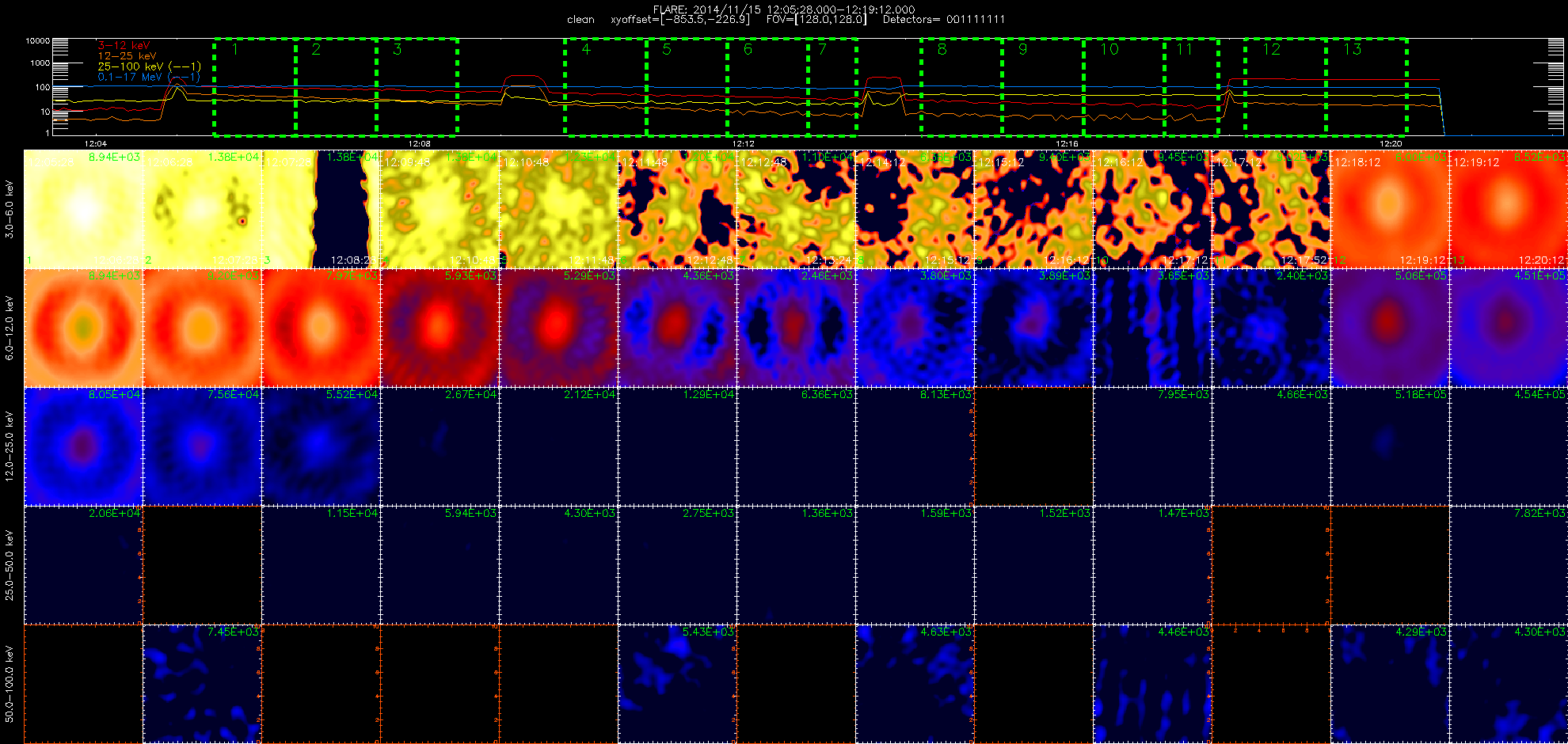1568x744 pixels.
Task: Click the blue '0.1-17 MeV' legend entry
Action: (149, 77)
